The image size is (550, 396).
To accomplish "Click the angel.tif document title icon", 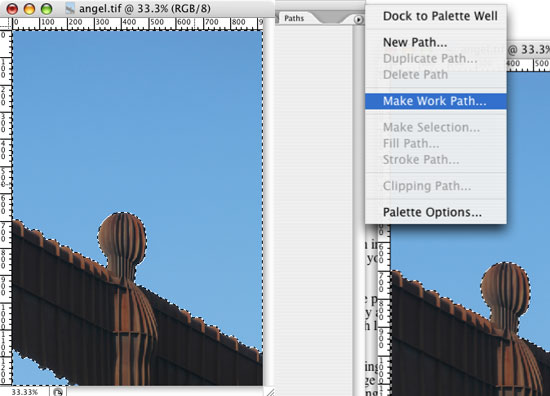I will (70, 8).
